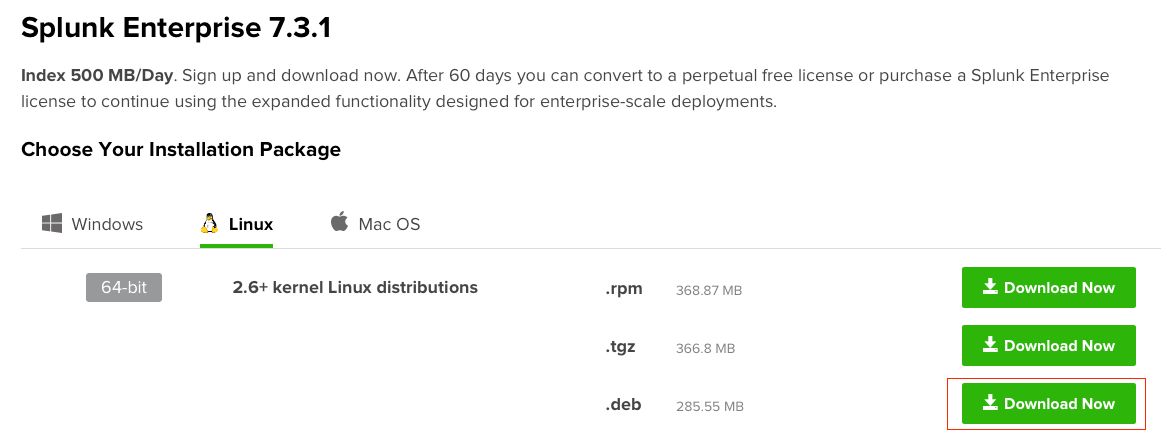Switch to the Windows tab label
Viewport: 1168px width, 441px height.
tap(107, 224)
